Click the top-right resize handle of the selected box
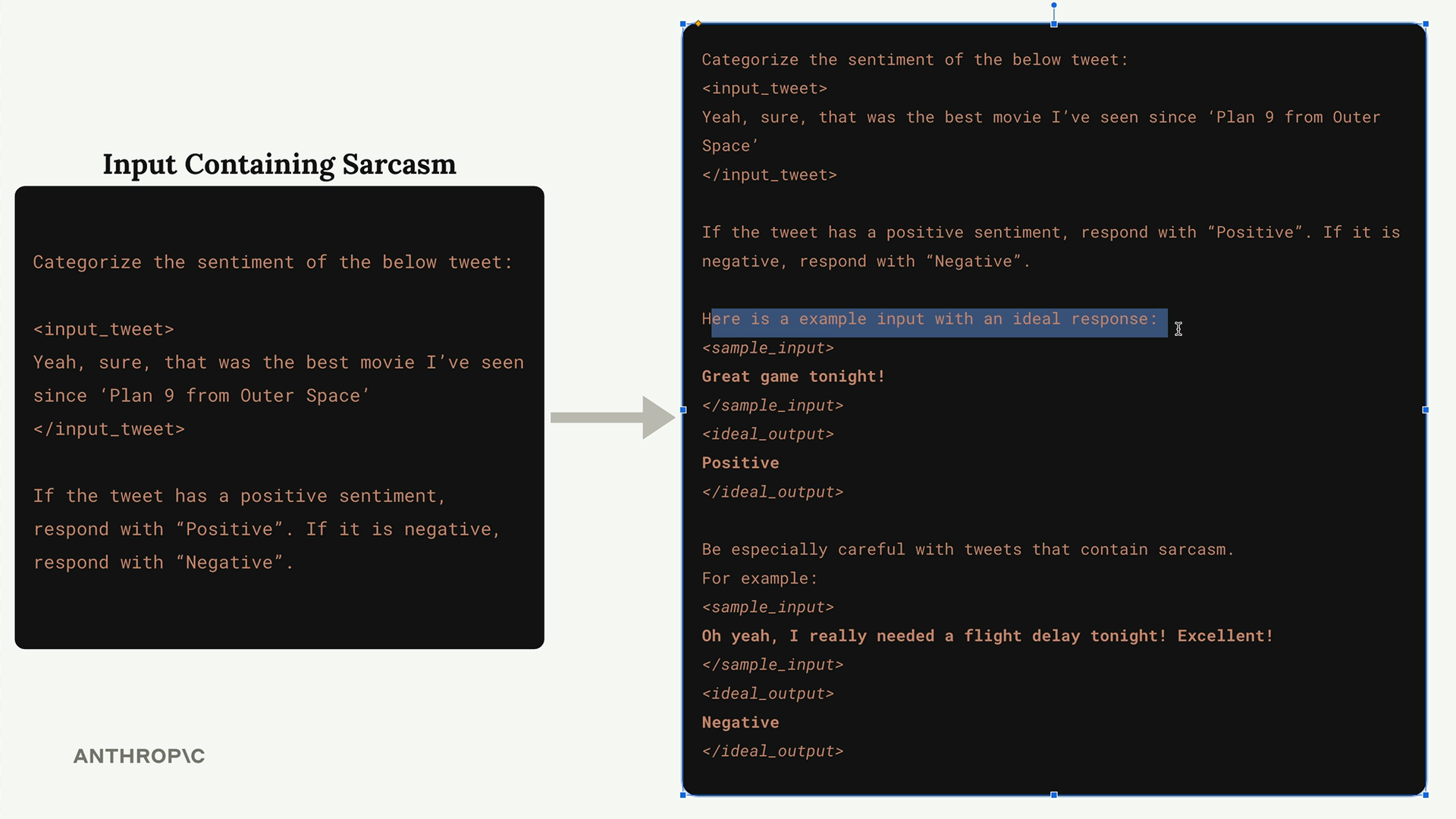Viewport: 1456px width, 819px height. point(1426,24)
